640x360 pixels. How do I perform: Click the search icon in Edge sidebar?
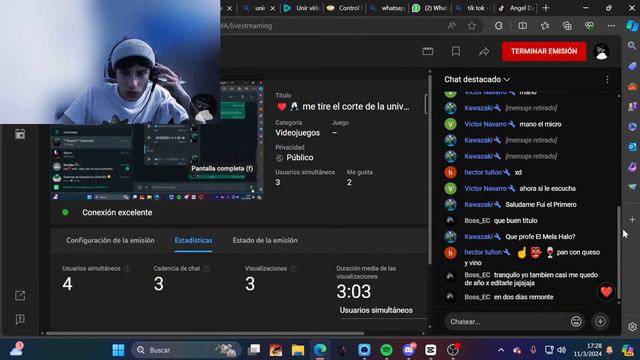pos(632,46)
